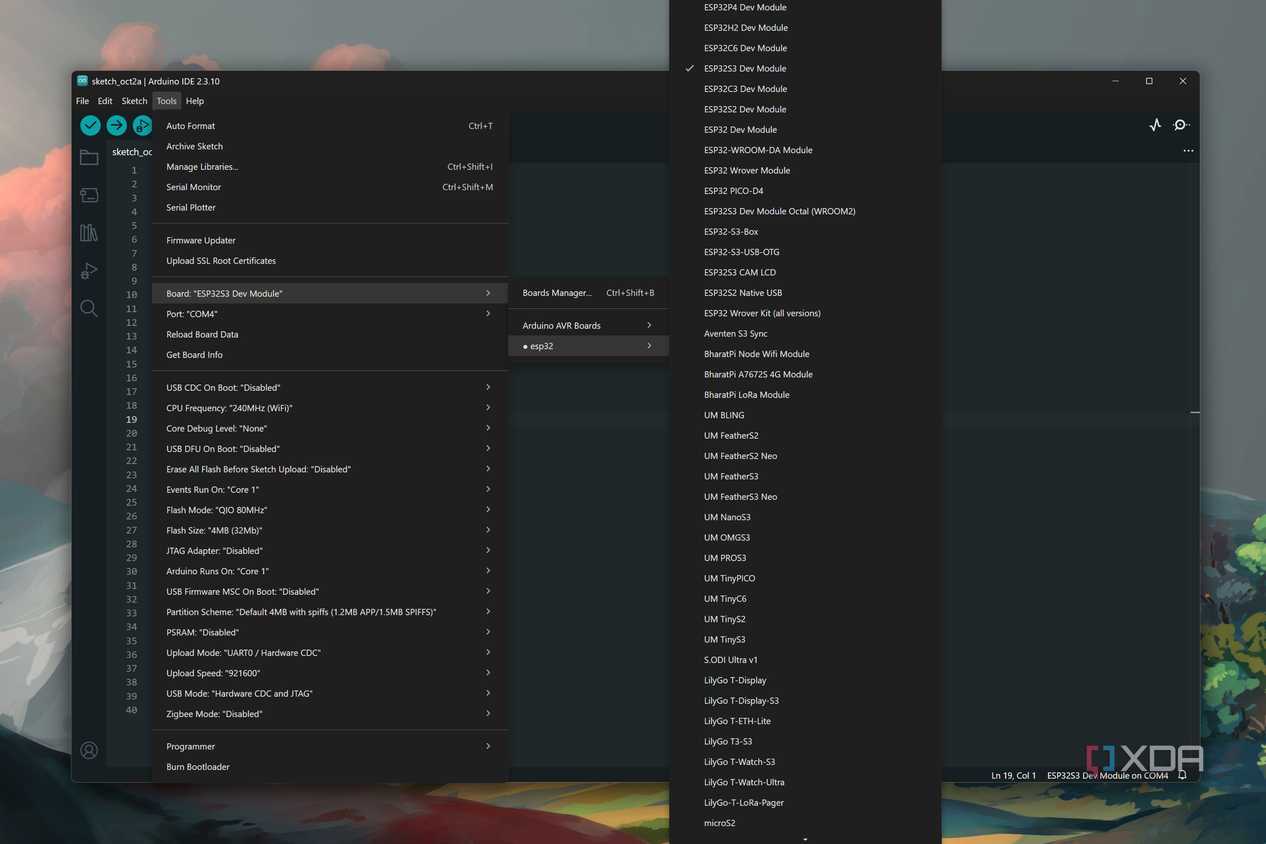Expand the Arduino AVR Boards submenu
This screenshot has width=1266, height=844.
point(588,325)
